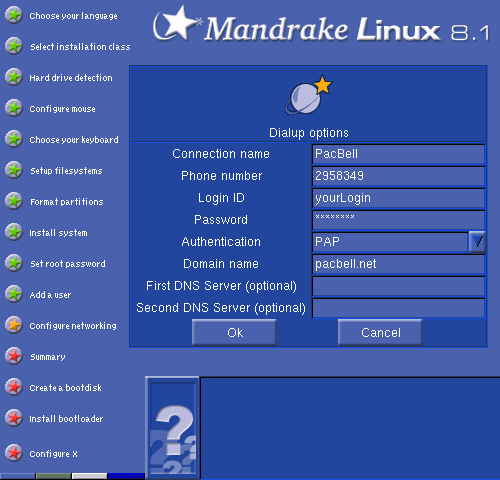Click the star beside Format partitions

(x=14, y=201)
